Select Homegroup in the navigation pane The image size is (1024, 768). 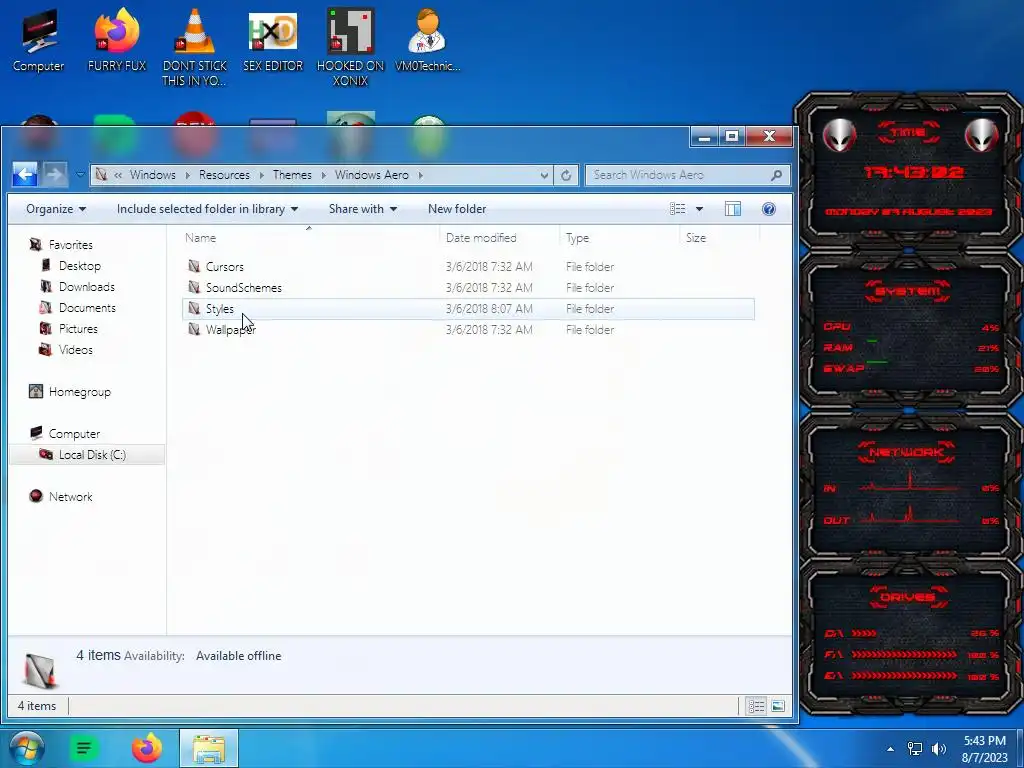click(x=80, y=392)
